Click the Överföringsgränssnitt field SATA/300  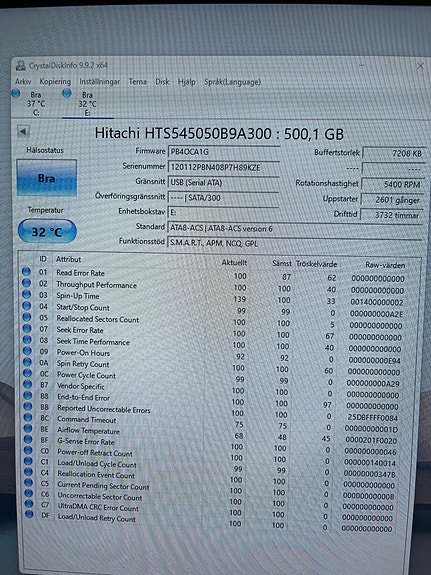[224, 198]
